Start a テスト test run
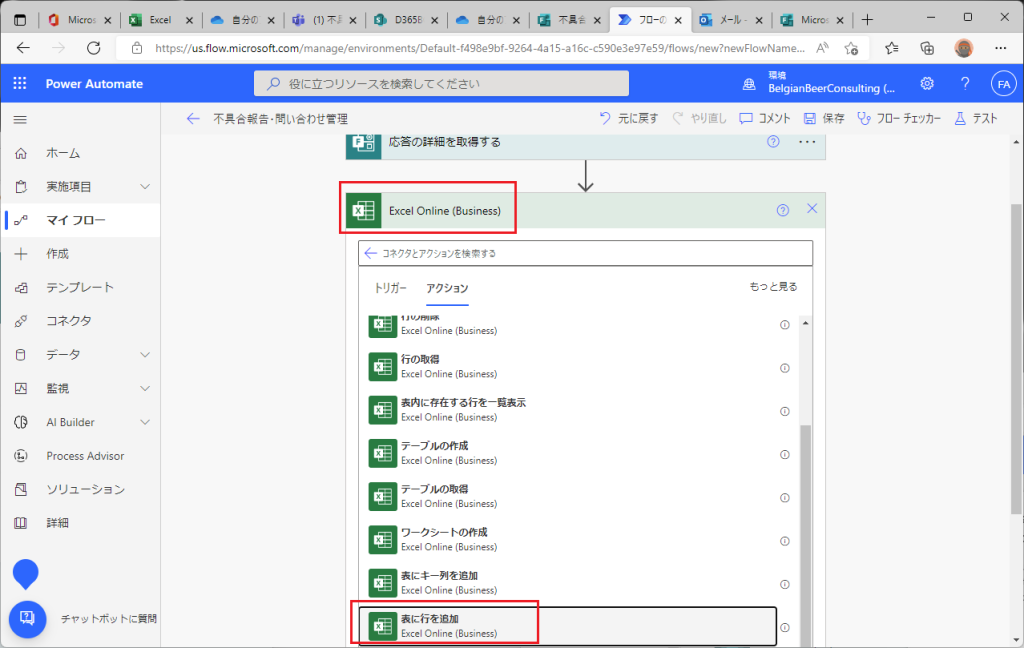 [x=976, y=118]
